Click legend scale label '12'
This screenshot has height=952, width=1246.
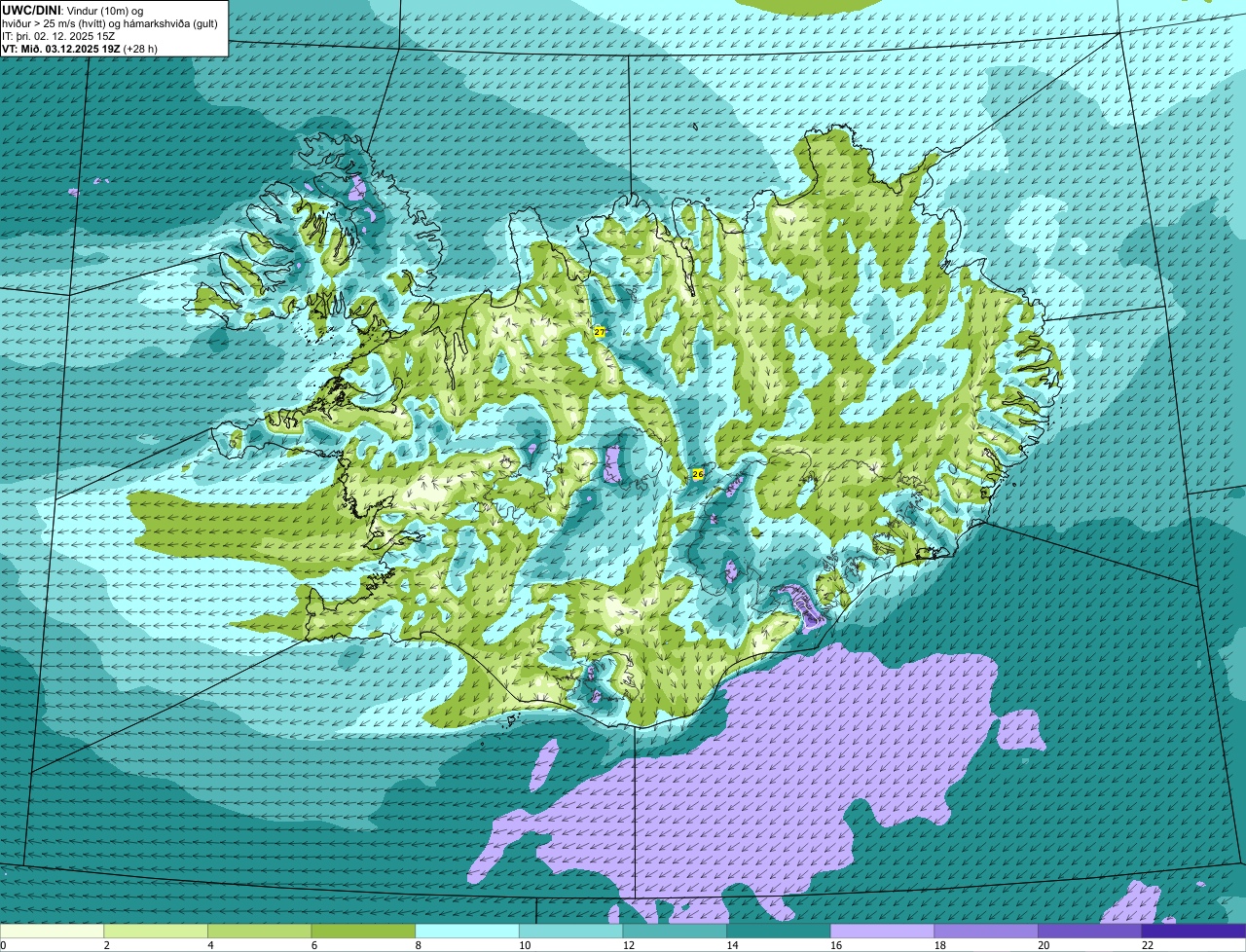pyautogui.click(x=629, y=945)
